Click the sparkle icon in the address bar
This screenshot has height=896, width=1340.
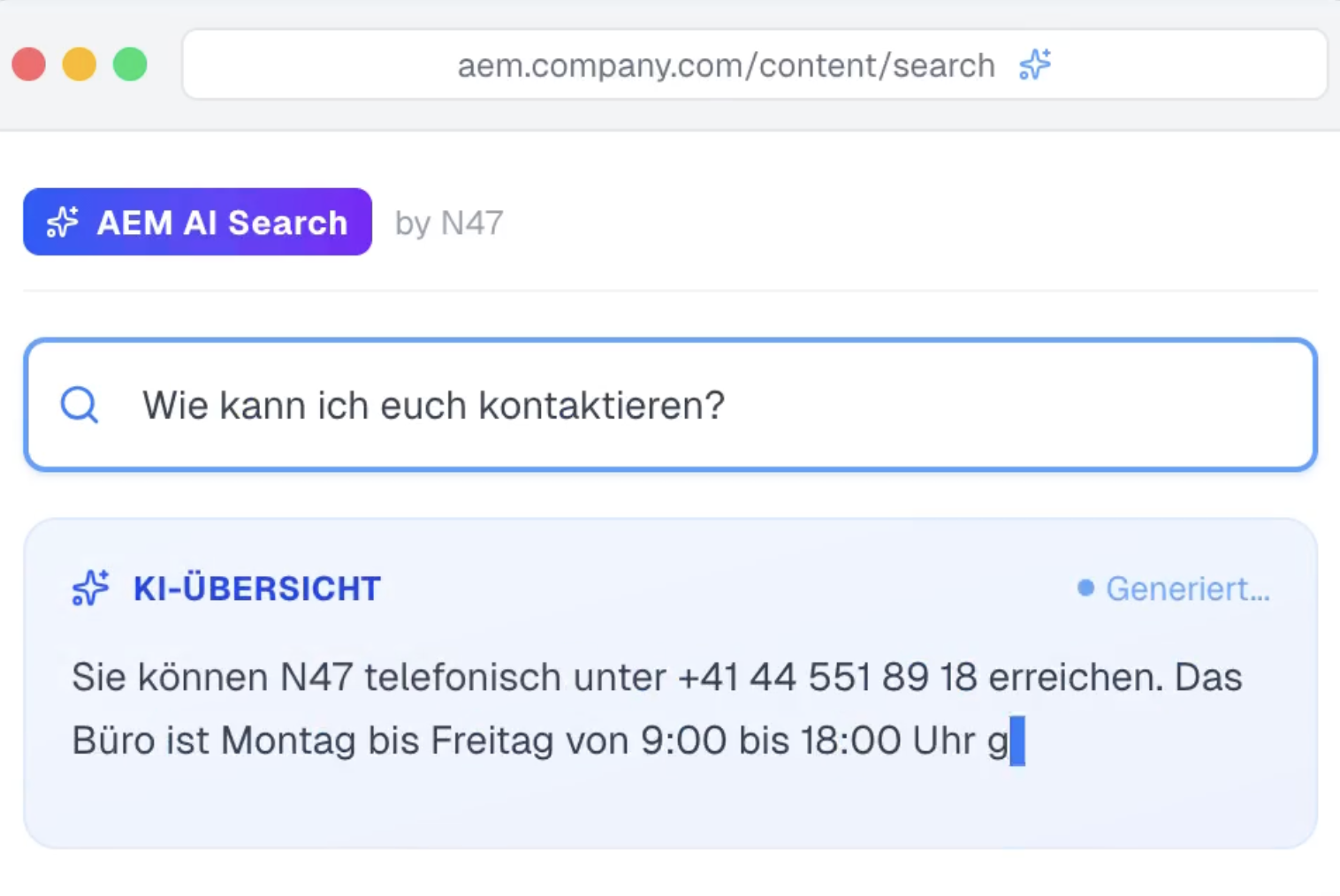point(1034,65)
